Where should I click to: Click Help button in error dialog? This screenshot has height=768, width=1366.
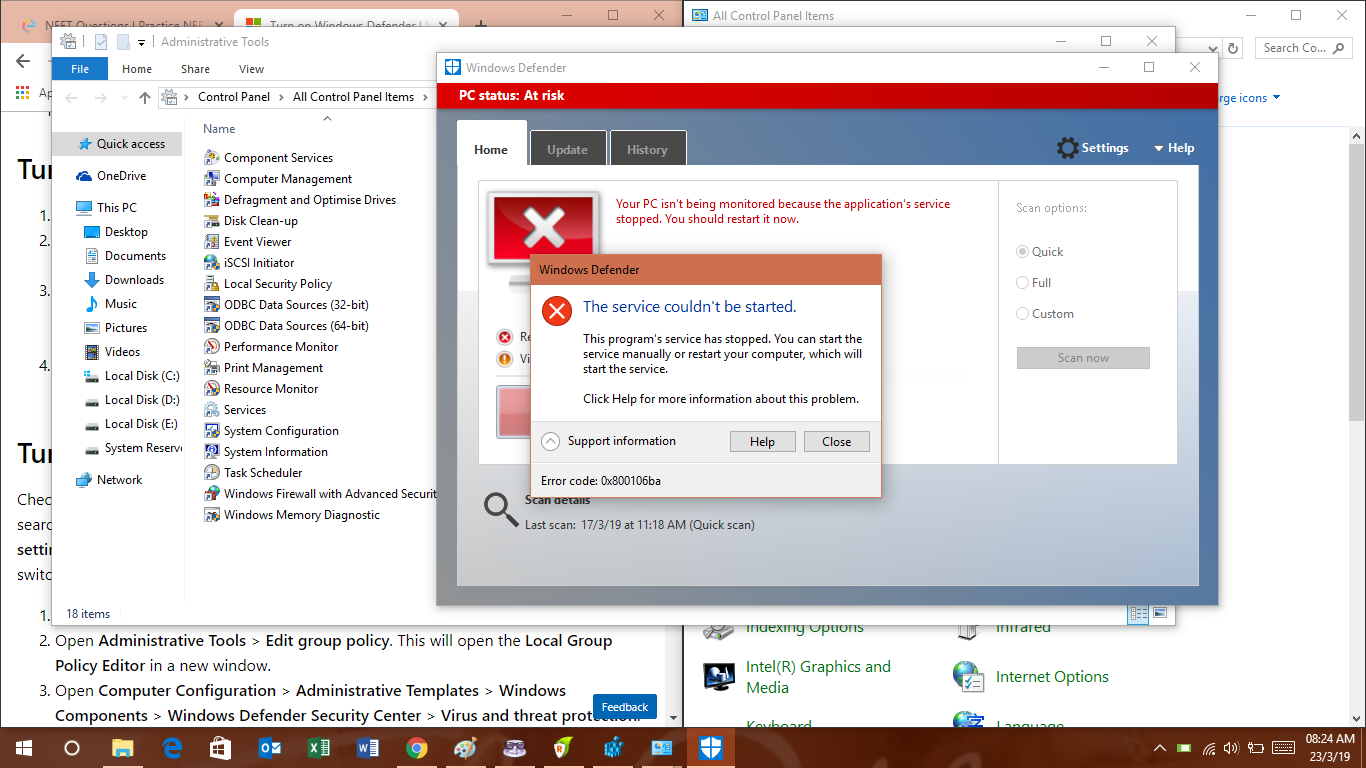[x=762, y=441]
